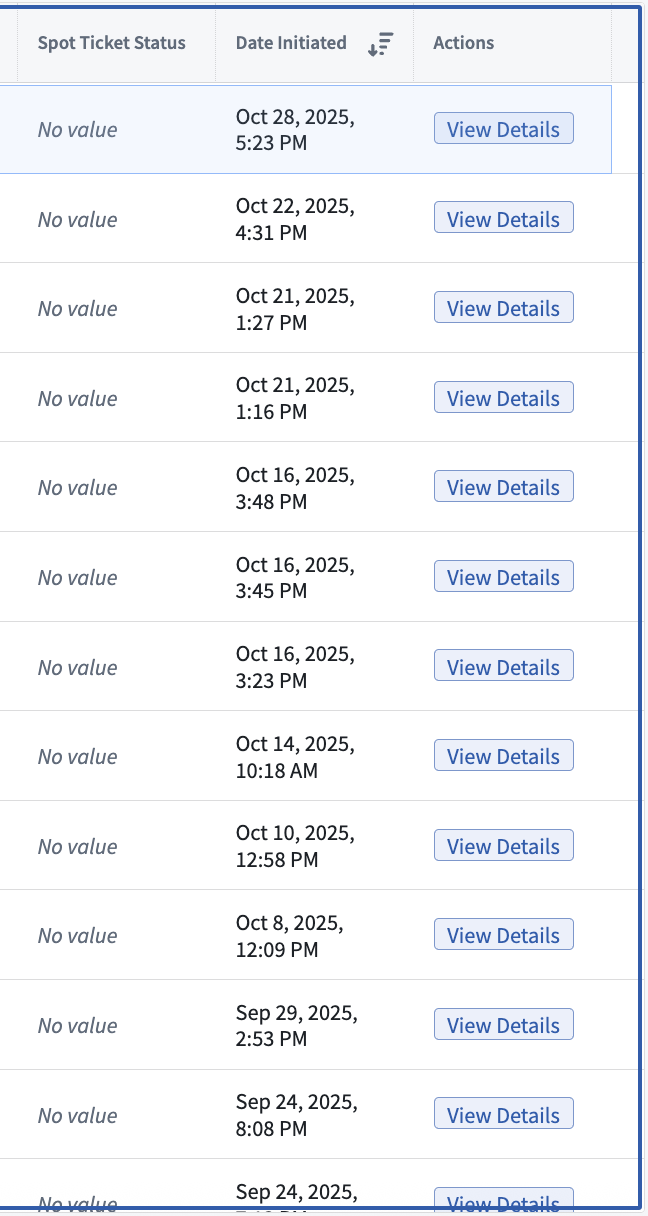View Details for Sep 24, 2025, 8:08 PM
This screenshot has height=1216, width=648.
(x=503, y=1115)
